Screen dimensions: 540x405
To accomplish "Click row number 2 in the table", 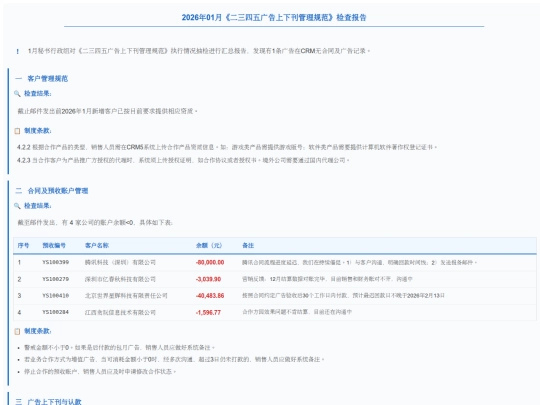I will 19,279.
